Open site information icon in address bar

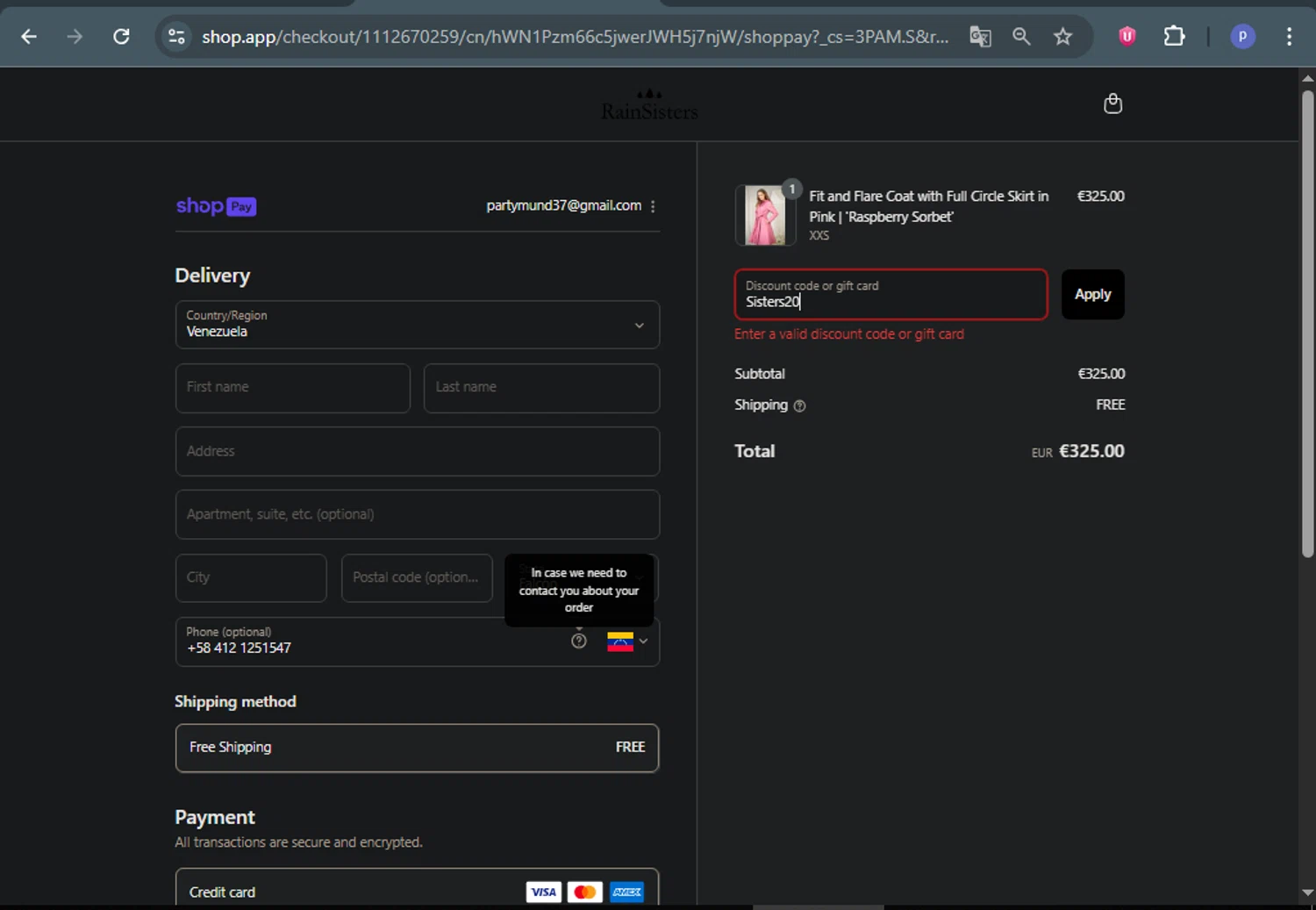176,36
